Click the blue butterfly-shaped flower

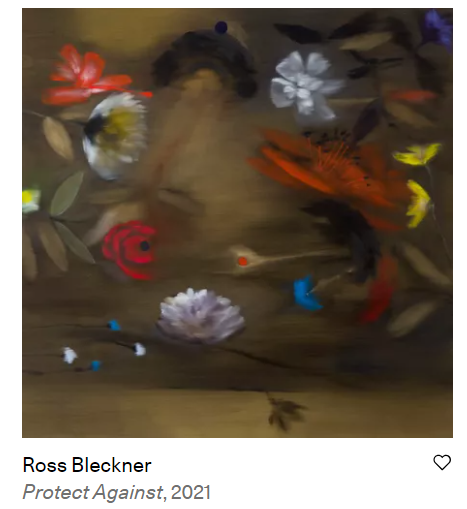click(x=306, y=293)
